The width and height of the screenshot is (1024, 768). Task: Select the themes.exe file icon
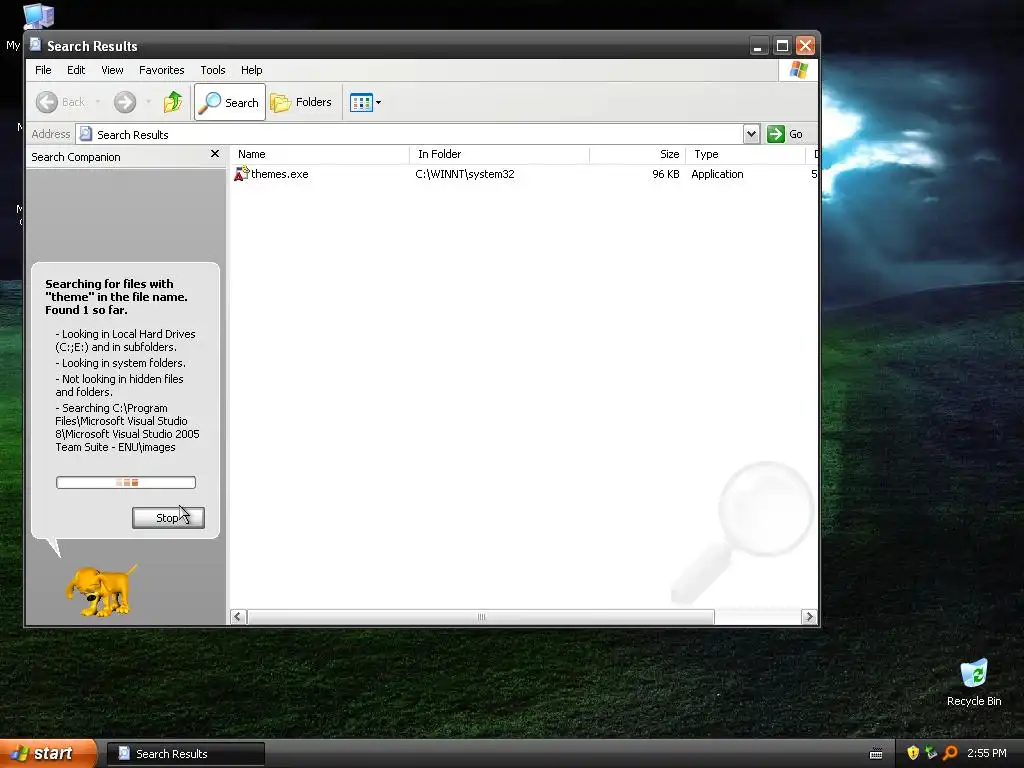point(242,174)
